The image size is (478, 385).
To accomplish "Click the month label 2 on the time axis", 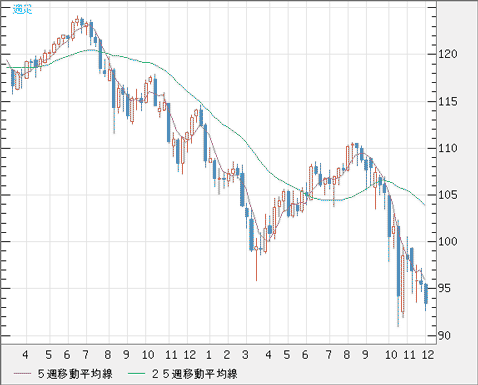I will pyautogui.click(x=227, y=355).
